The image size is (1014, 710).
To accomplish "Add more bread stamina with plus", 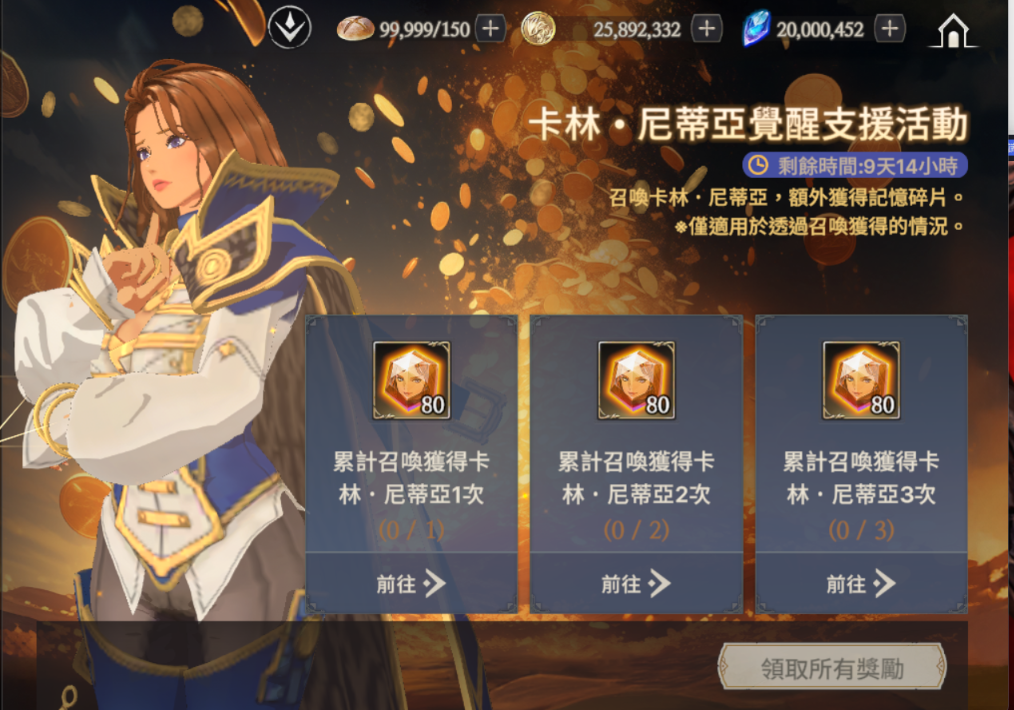I will [491, 28].
